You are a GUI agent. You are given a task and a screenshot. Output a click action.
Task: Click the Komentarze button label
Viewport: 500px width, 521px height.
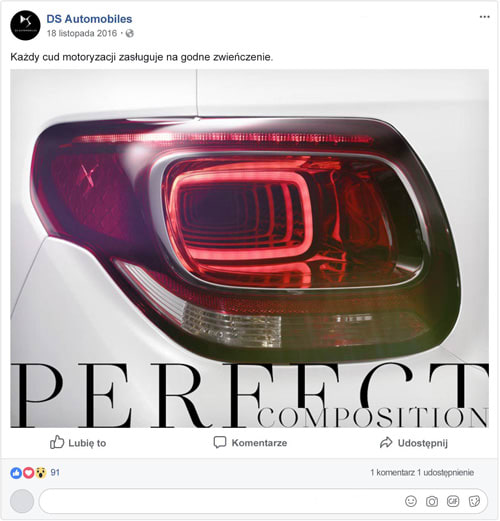click(259, 443)
